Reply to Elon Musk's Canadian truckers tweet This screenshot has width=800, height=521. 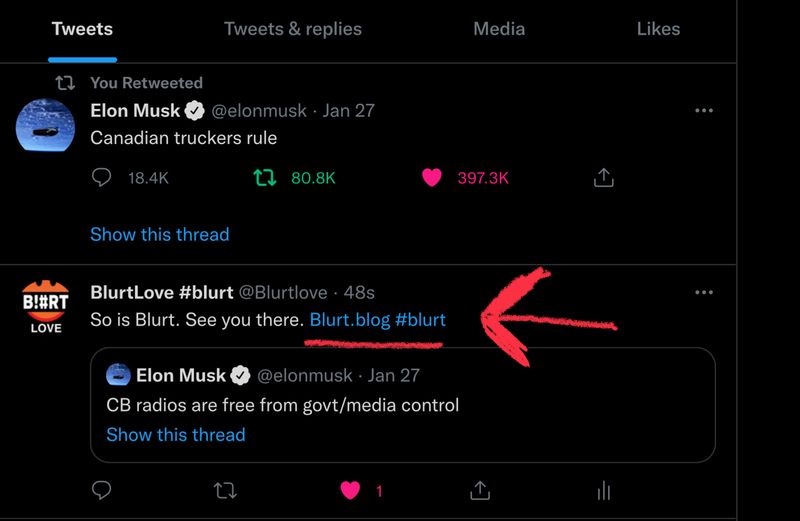click(101, 178)
